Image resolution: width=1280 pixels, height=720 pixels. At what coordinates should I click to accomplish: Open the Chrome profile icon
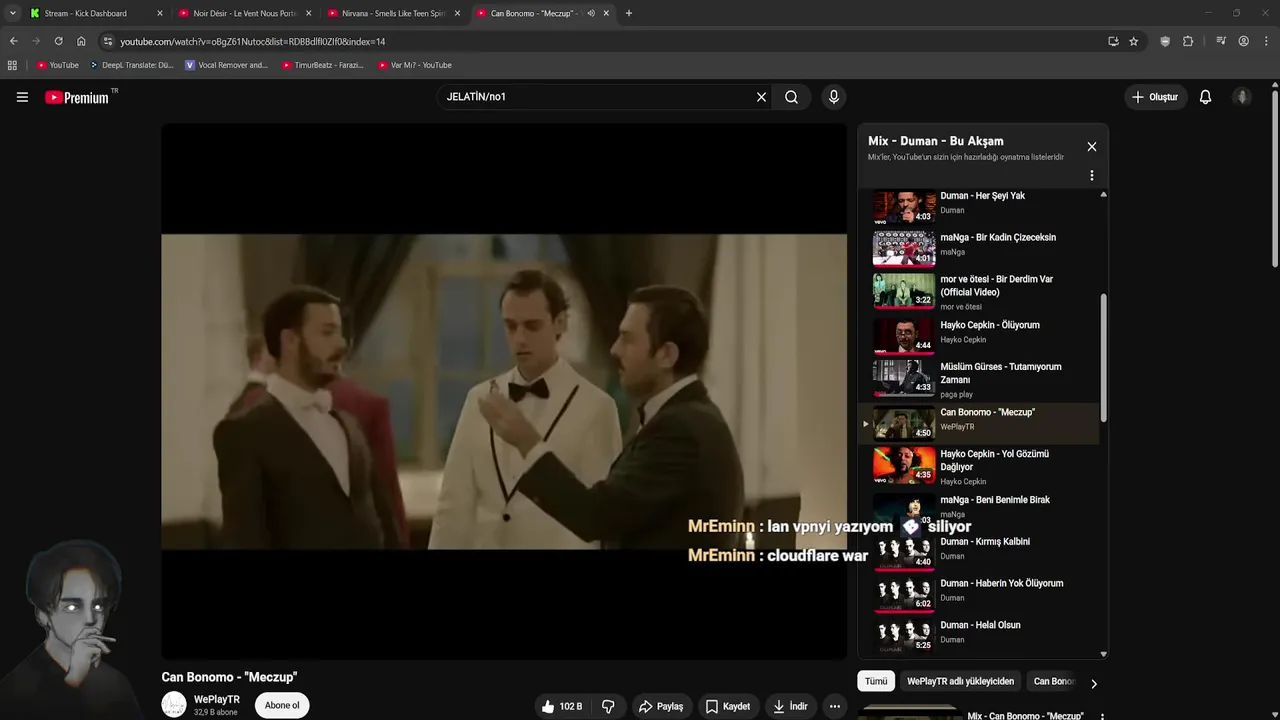(1243, 41)
